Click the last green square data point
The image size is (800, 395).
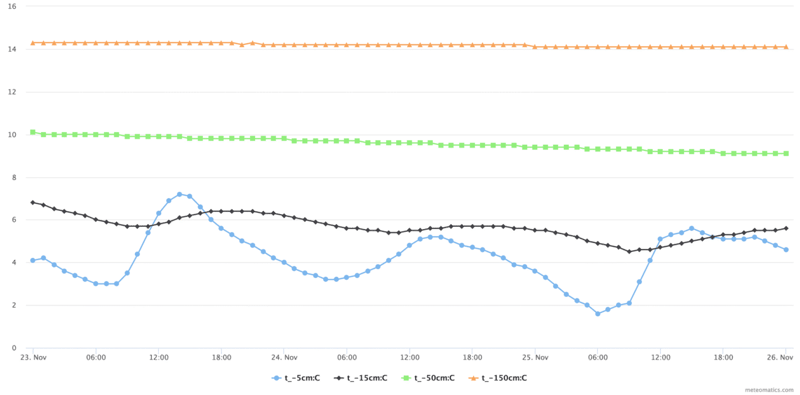pyautogui.click(x=786, y=153)
